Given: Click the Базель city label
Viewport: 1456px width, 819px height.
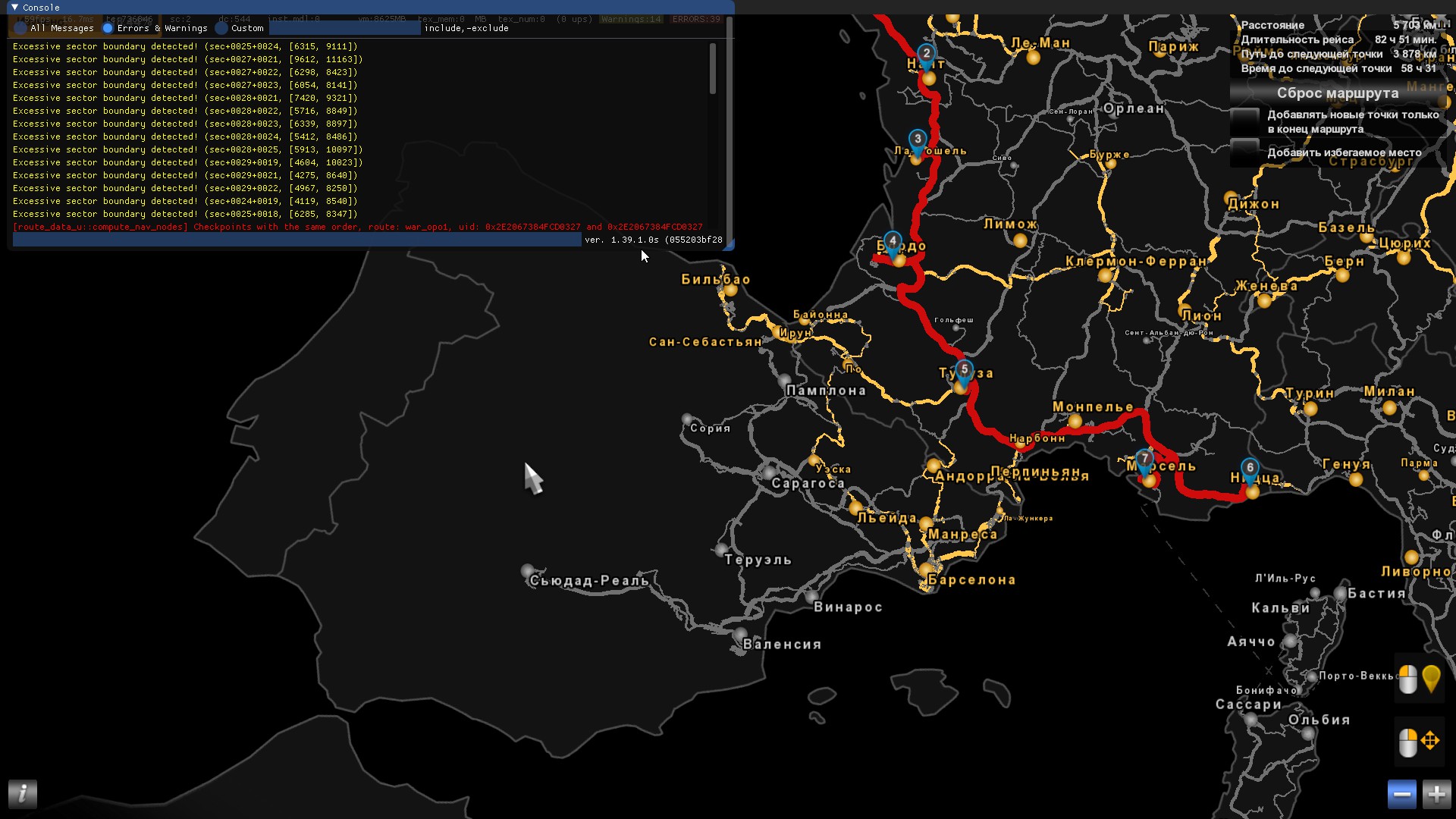Looking at the screenshot, I should 1347,227.
